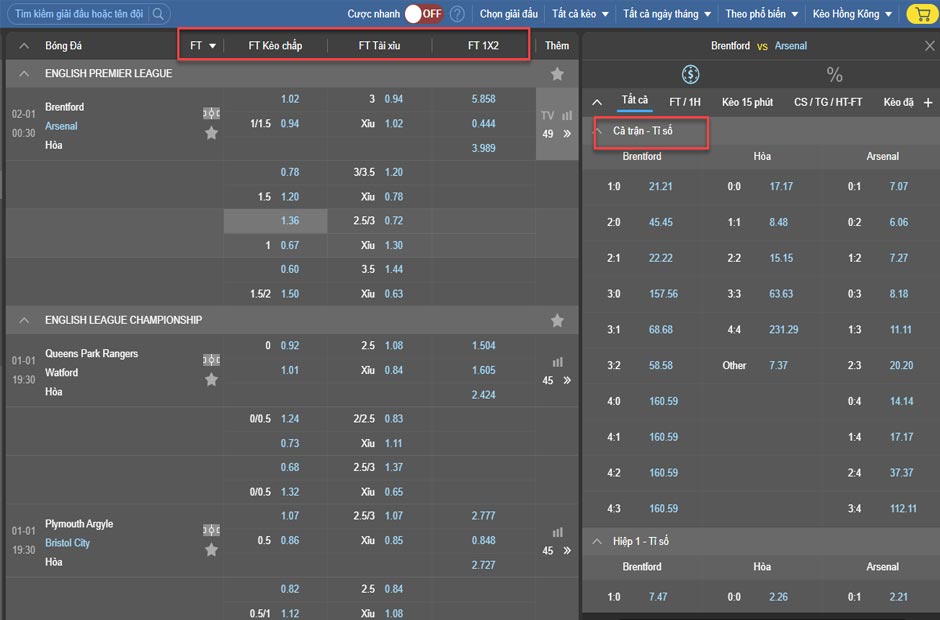Pick correct score 3:4 odds 112.11
This screenshot has height=620, width=940.
[x=903, y=508]
